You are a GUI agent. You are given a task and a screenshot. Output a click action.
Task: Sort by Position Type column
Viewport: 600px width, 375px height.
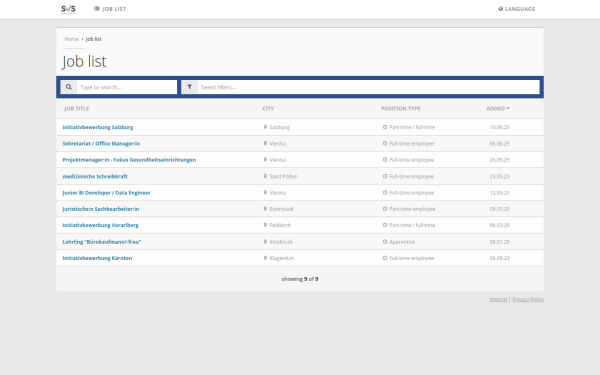[401, 109]
